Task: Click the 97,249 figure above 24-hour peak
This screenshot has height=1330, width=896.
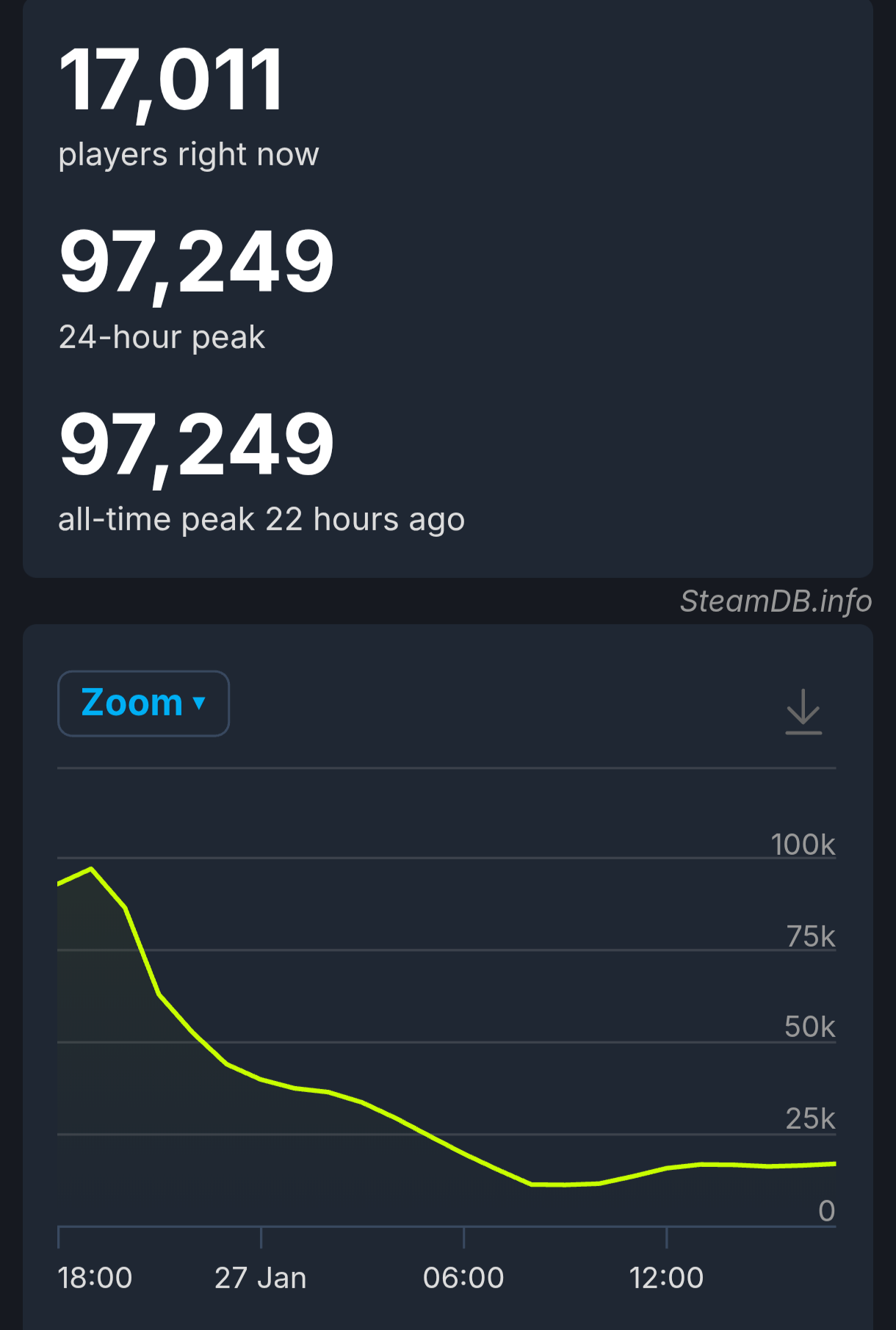Action: click(197, 261)
